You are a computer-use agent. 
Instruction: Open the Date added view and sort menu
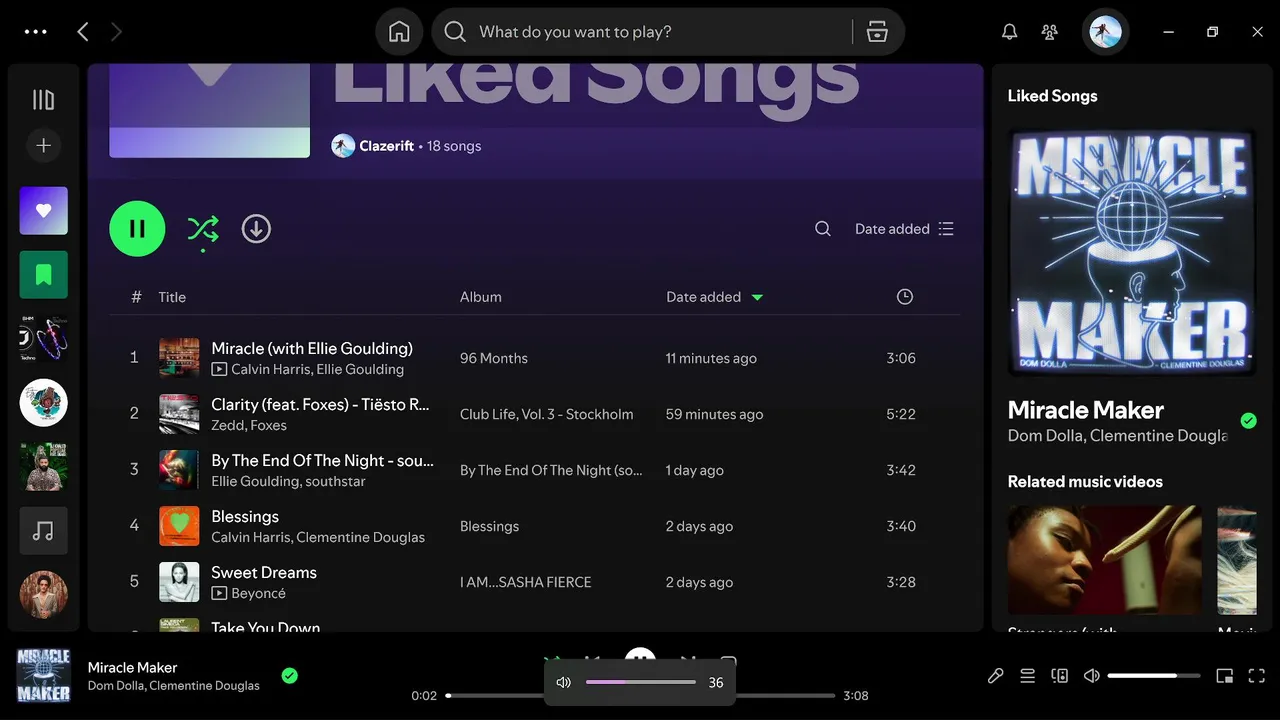904,229
